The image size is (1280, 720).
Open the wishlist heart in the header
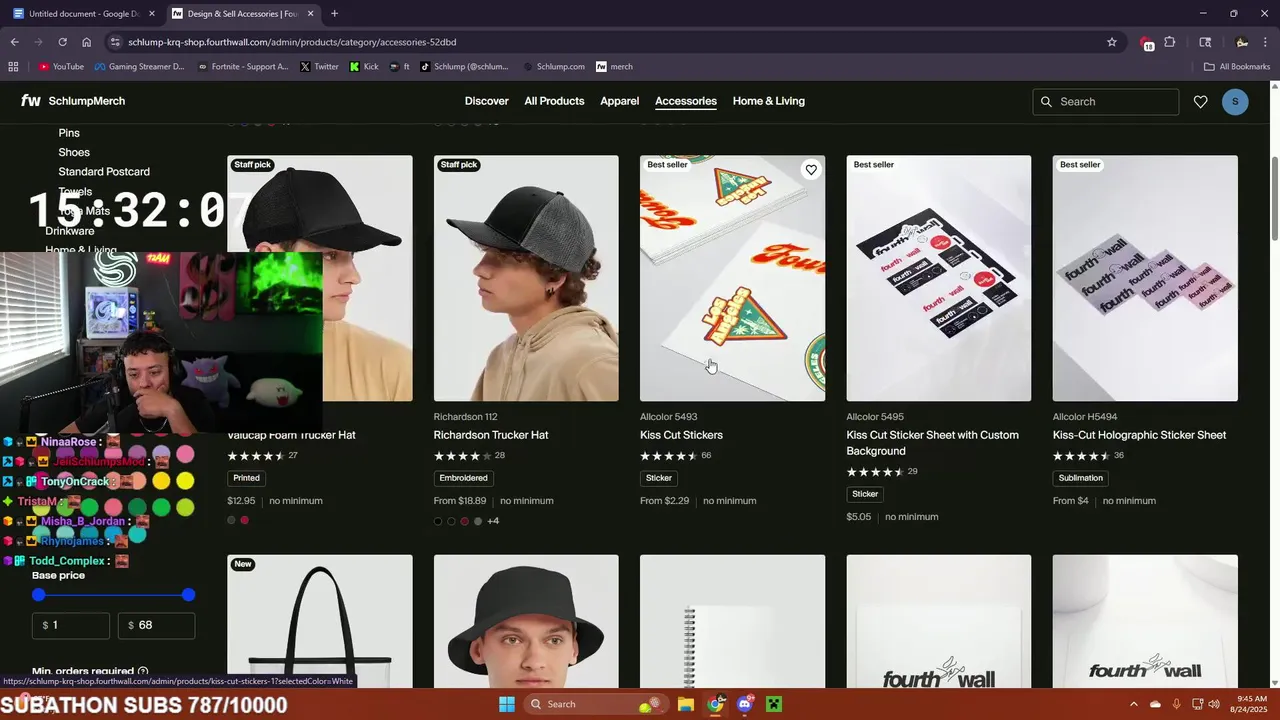click(1201, 102)
